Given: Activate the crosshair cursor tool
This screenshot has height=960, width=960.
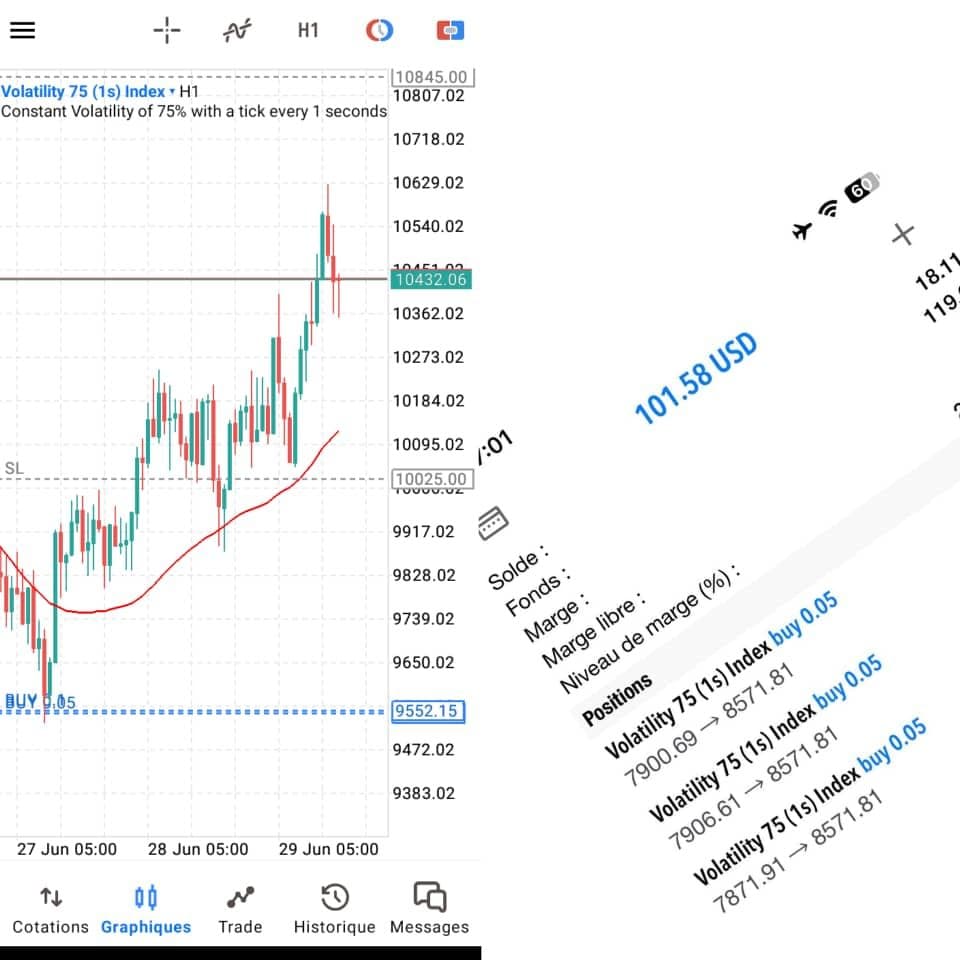Looking at the screenshot, I should [166, 30].
